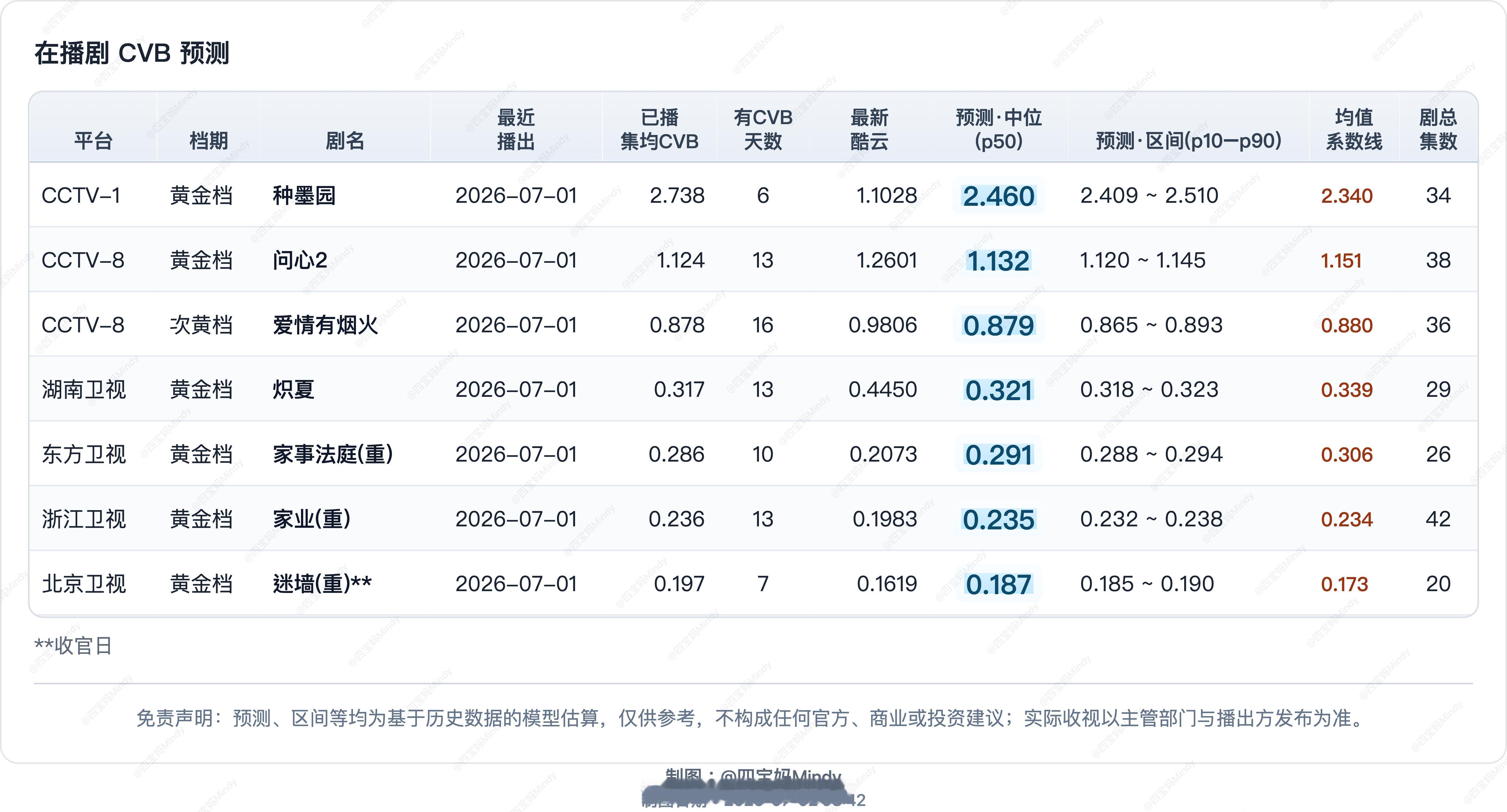Click the 平台 column header

(93, 141)
